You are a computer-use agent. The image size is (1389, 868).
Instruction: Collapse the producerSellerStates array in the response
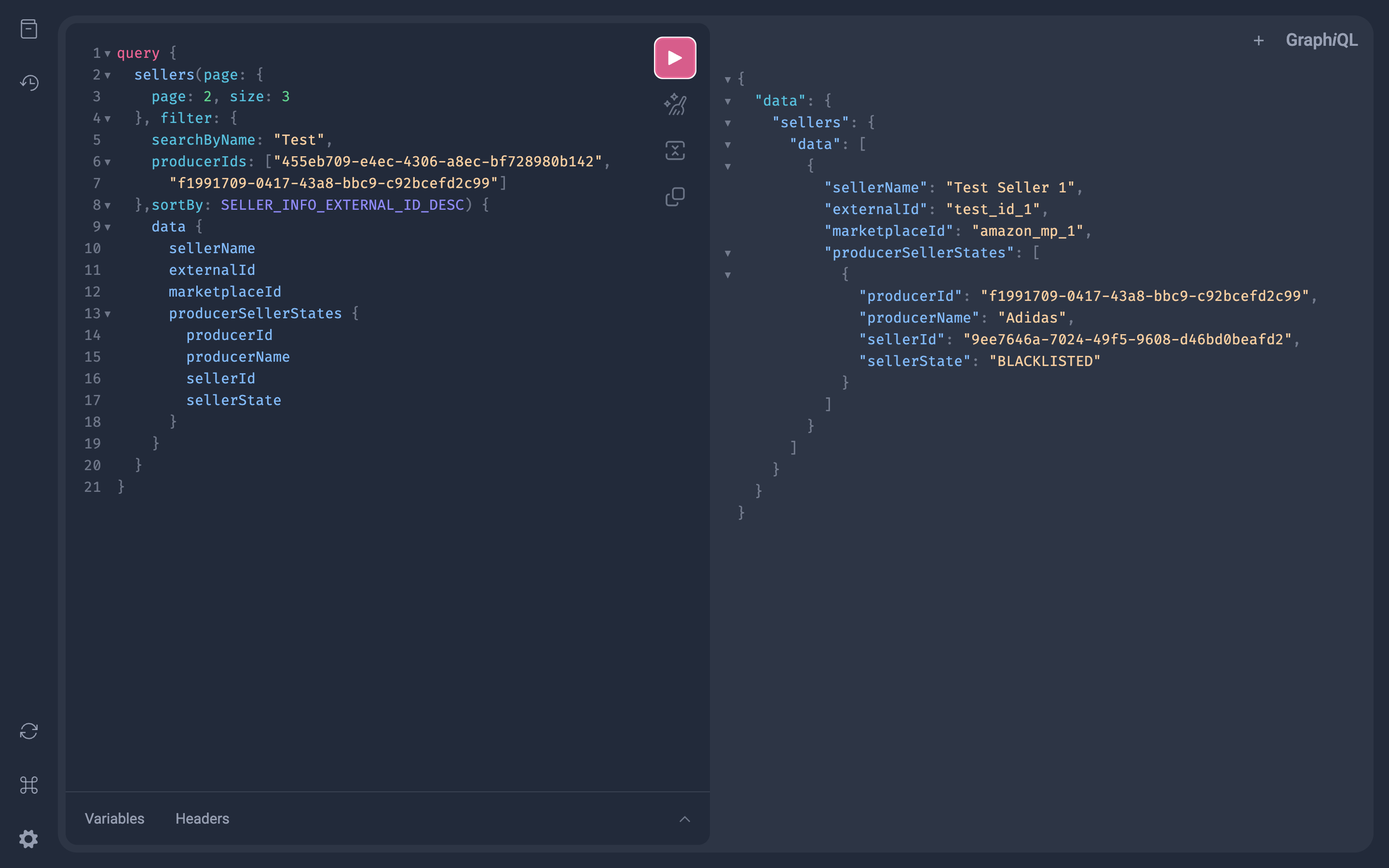click(727, 253)
